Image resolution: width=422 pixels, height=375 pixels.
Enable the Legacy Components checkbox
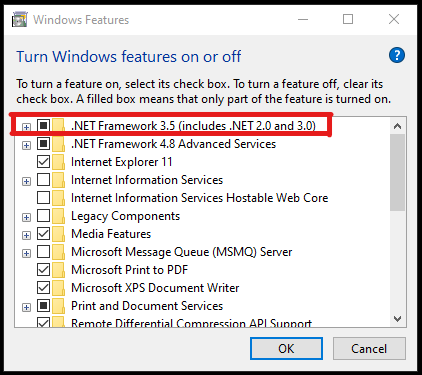tap(43, 216)
